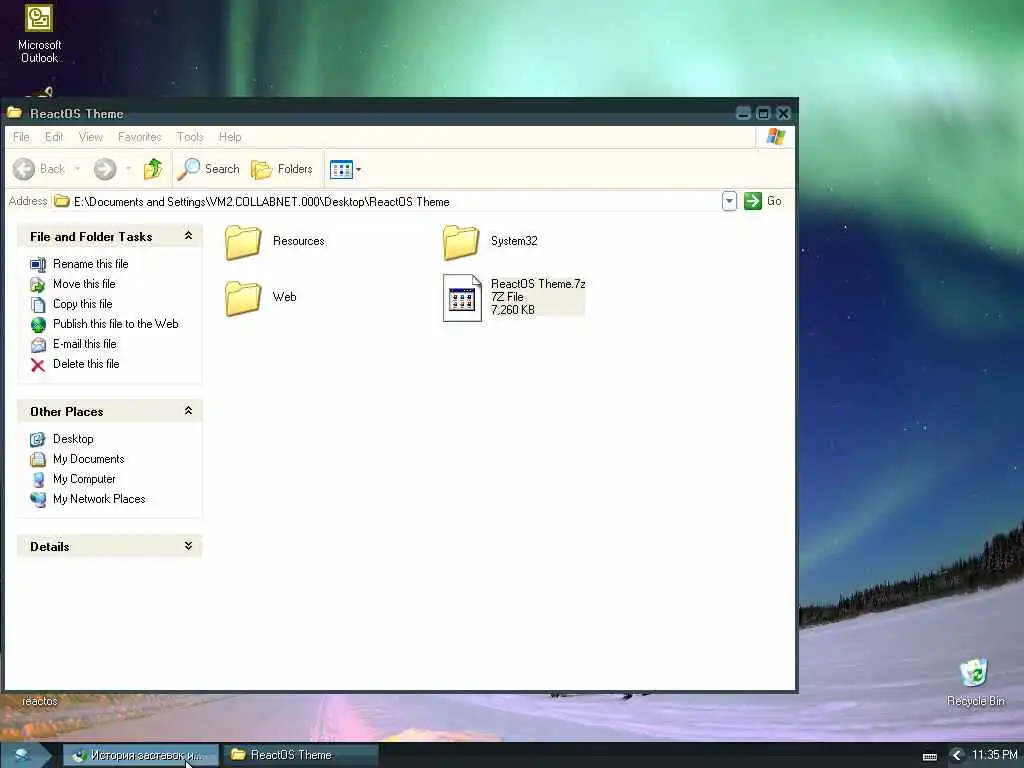Select the Recycle Bin desktop icon
The width and height of the screenshot is (1024, 768).
[x=974, y=673]
